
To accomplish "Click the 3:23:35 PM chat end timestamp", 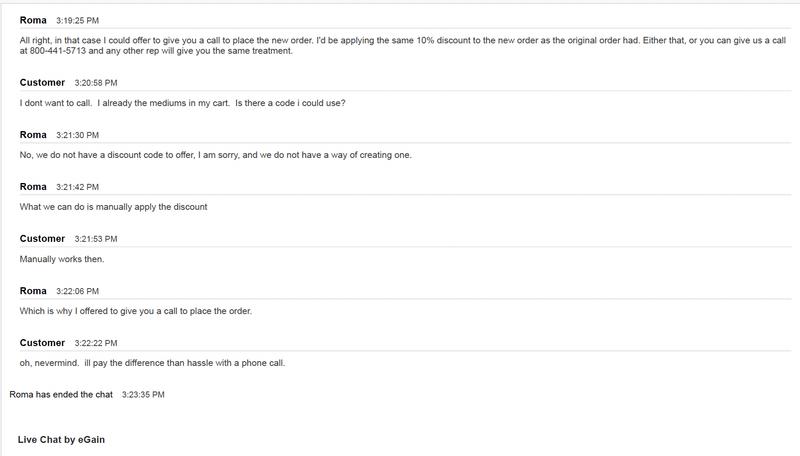I will 143,395.
